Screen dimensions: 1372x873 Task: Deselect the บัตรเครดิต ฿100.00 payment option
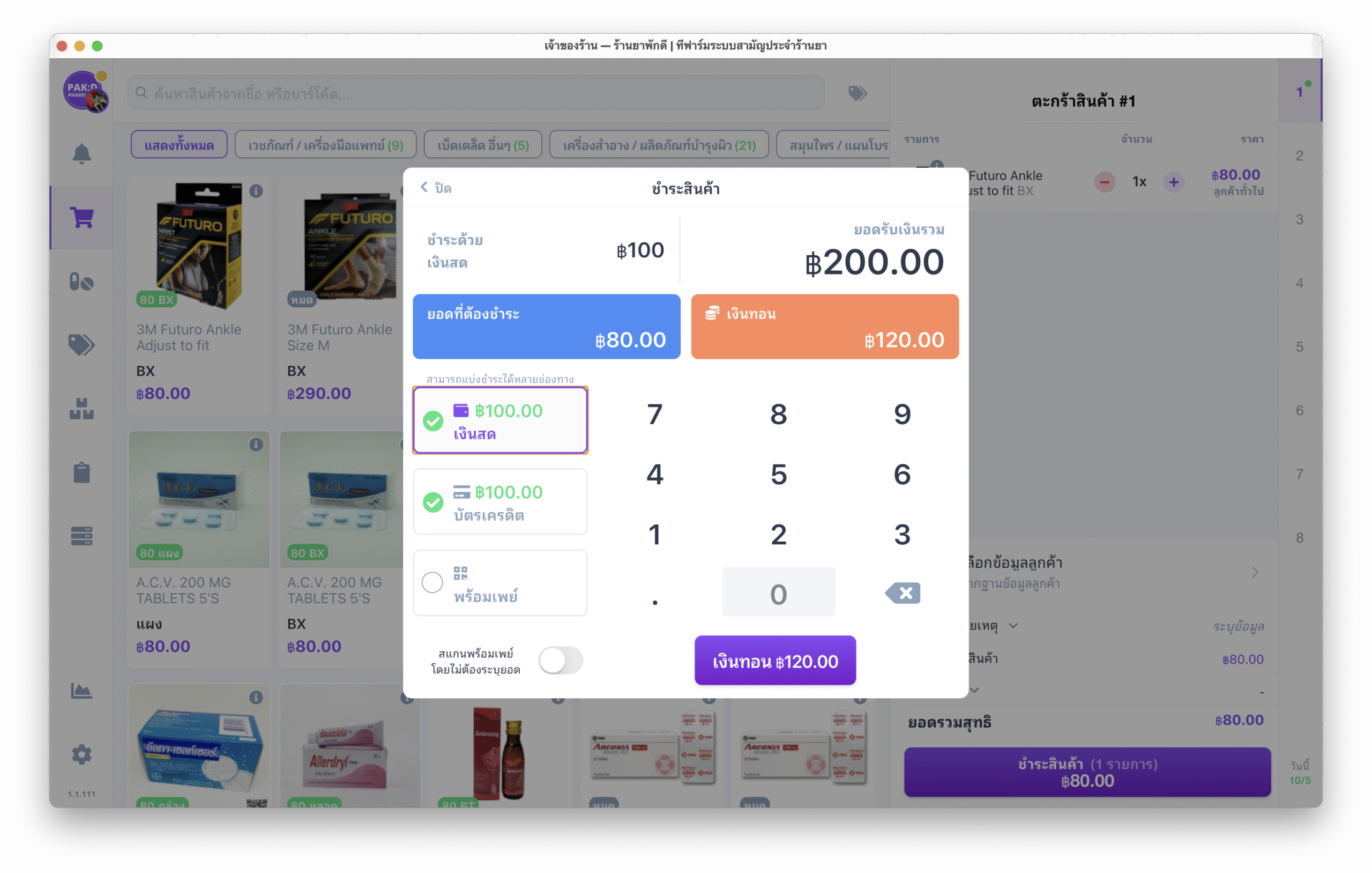(499, 502)
